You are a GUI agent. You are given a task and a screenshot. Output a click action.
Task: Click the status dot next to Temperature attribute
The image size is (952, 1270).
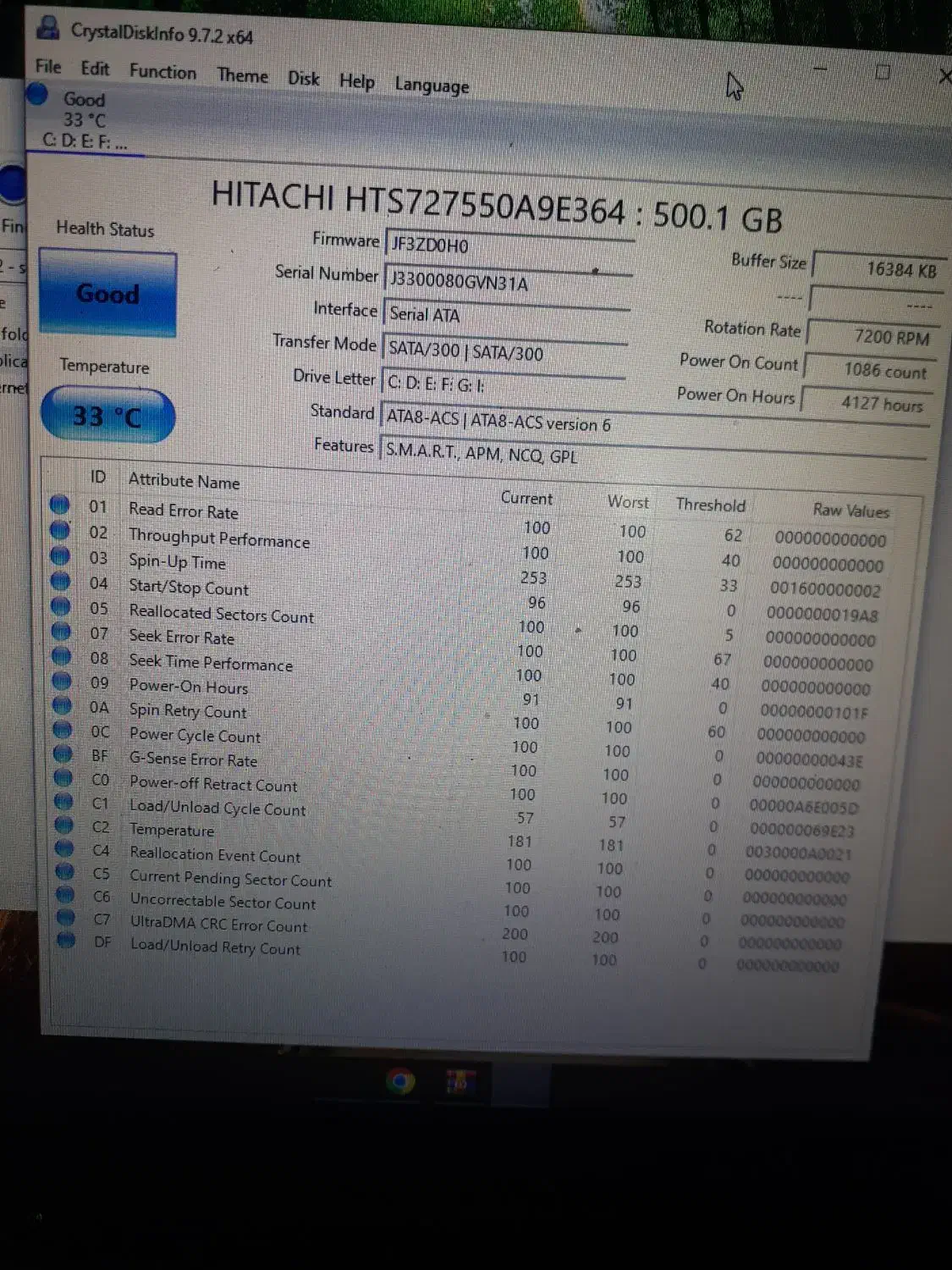click(63, 824)
